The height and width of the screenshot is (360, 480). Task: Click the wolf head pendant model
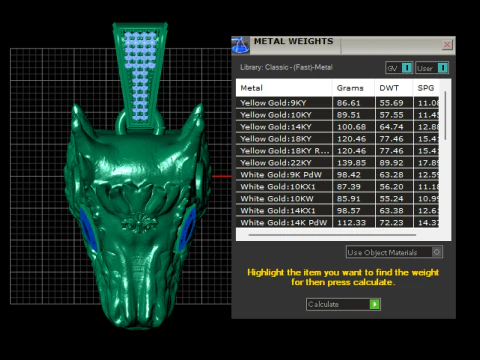[x=138, y=217]
